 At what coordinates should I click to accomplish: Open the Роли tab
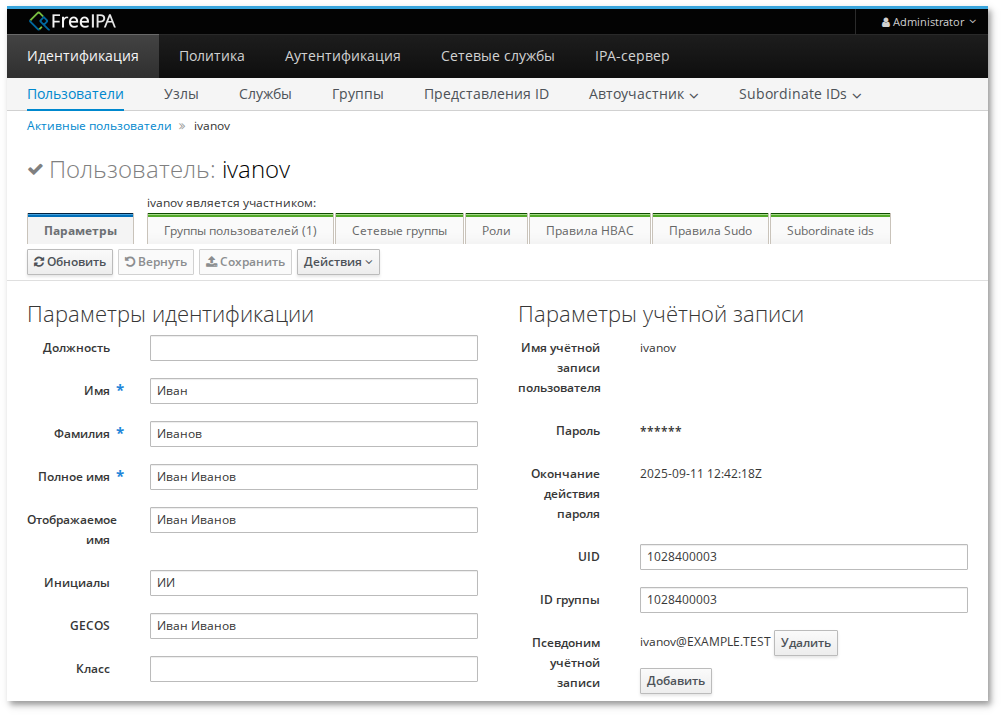pyautogui.click(x=496, y=231)
